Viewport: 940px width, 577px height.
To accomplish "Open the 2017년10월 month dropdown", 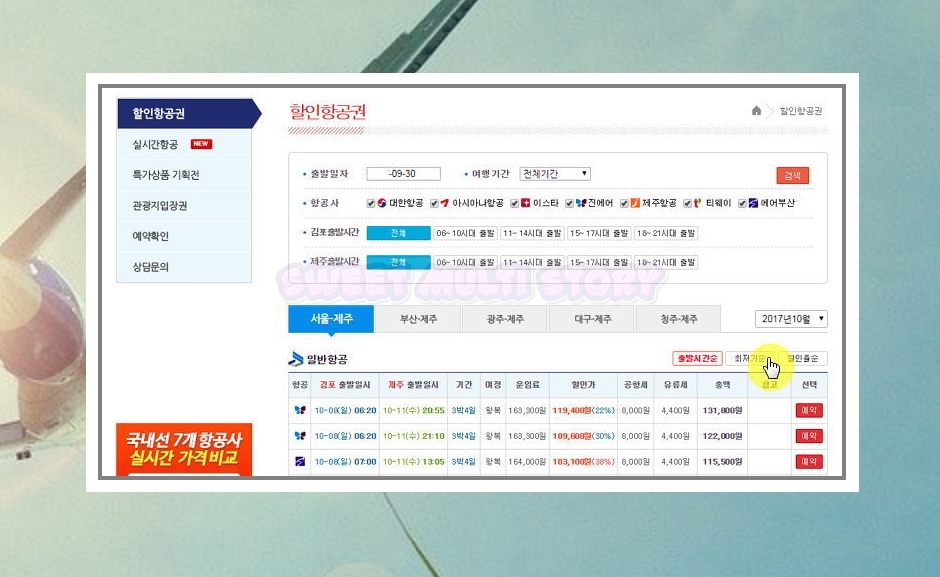I will click(791, 319).
